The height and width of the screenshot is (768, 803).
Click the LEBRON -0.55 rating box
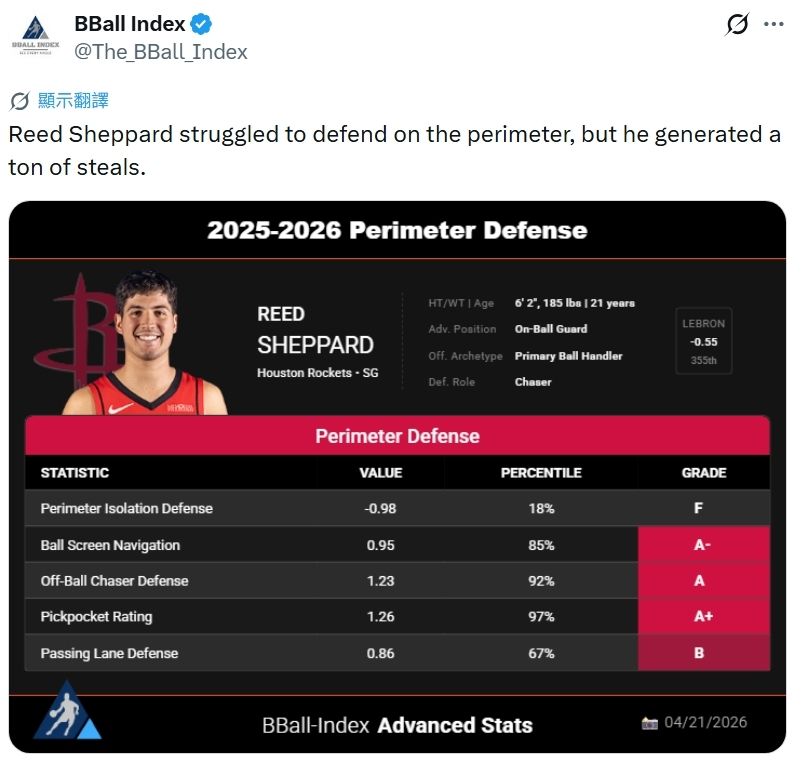pos(703,341)
